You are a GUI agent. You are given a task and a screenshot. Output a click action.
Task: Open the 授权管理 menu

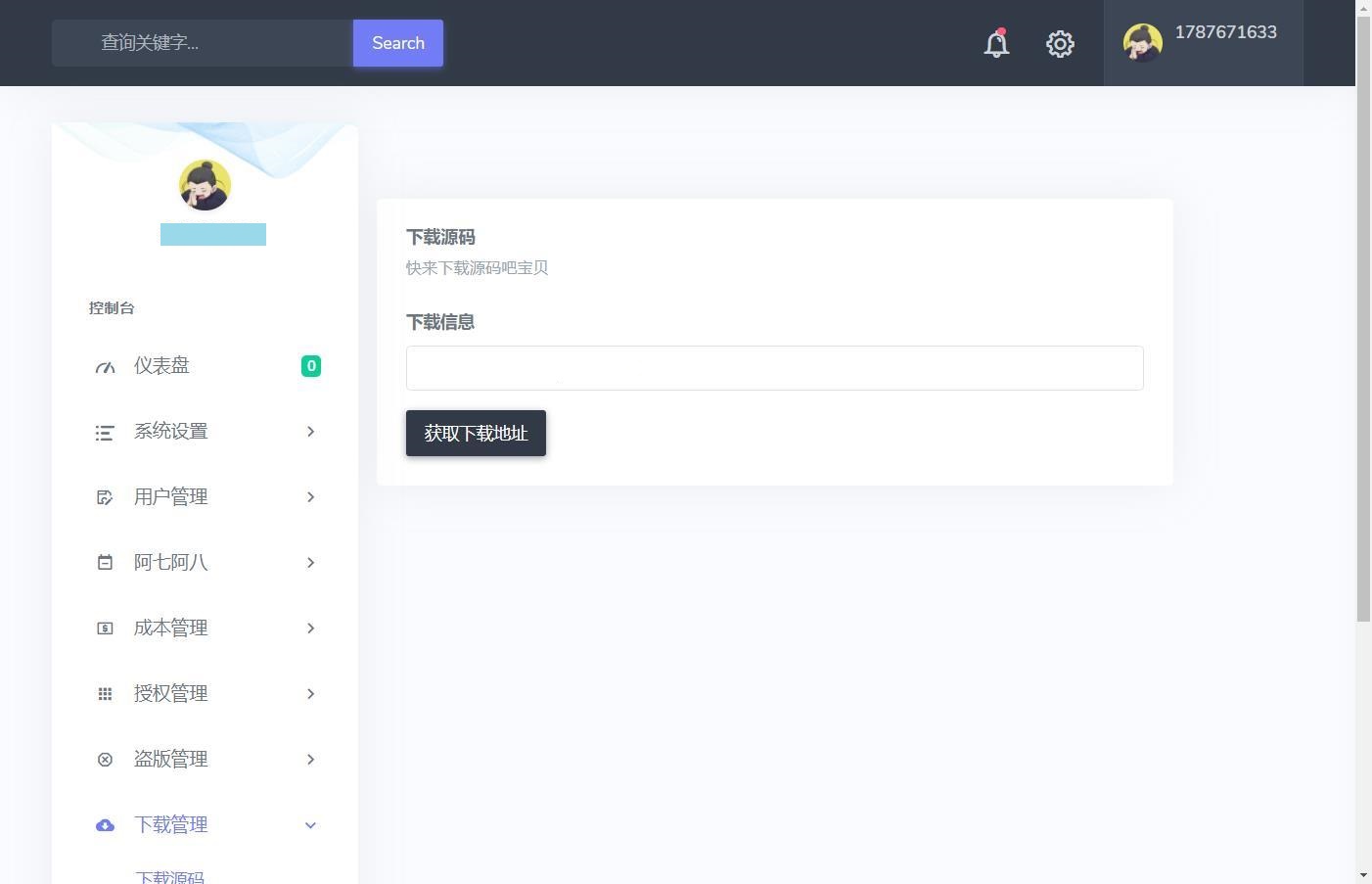[x=170, y=694]
